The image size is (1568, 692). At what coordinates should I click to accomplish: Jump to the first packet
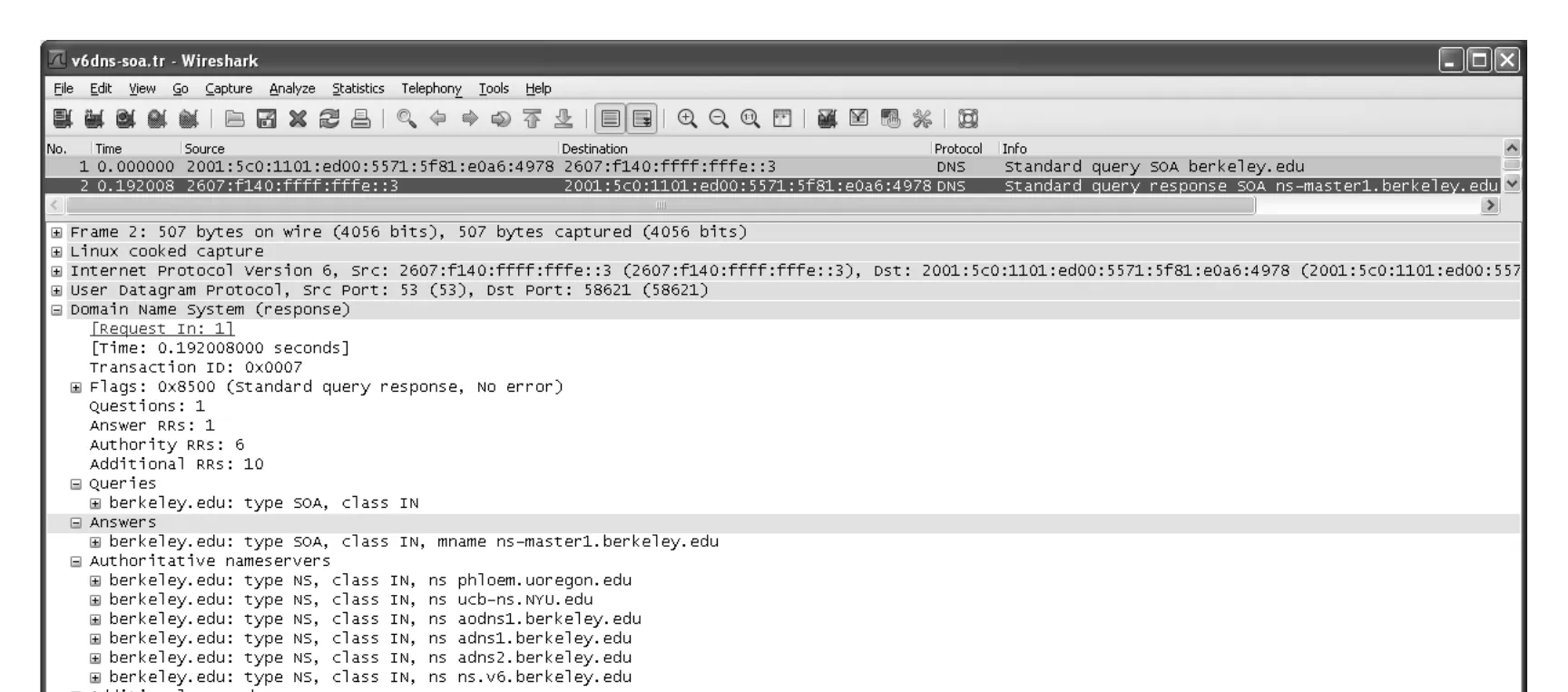click(533, 119)
